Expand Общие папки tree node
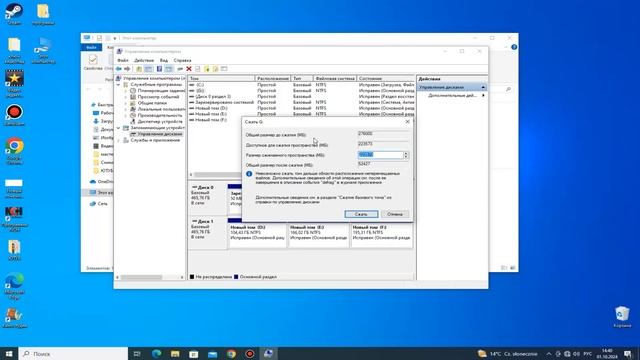Screen dimensions: 640x360 126,103
